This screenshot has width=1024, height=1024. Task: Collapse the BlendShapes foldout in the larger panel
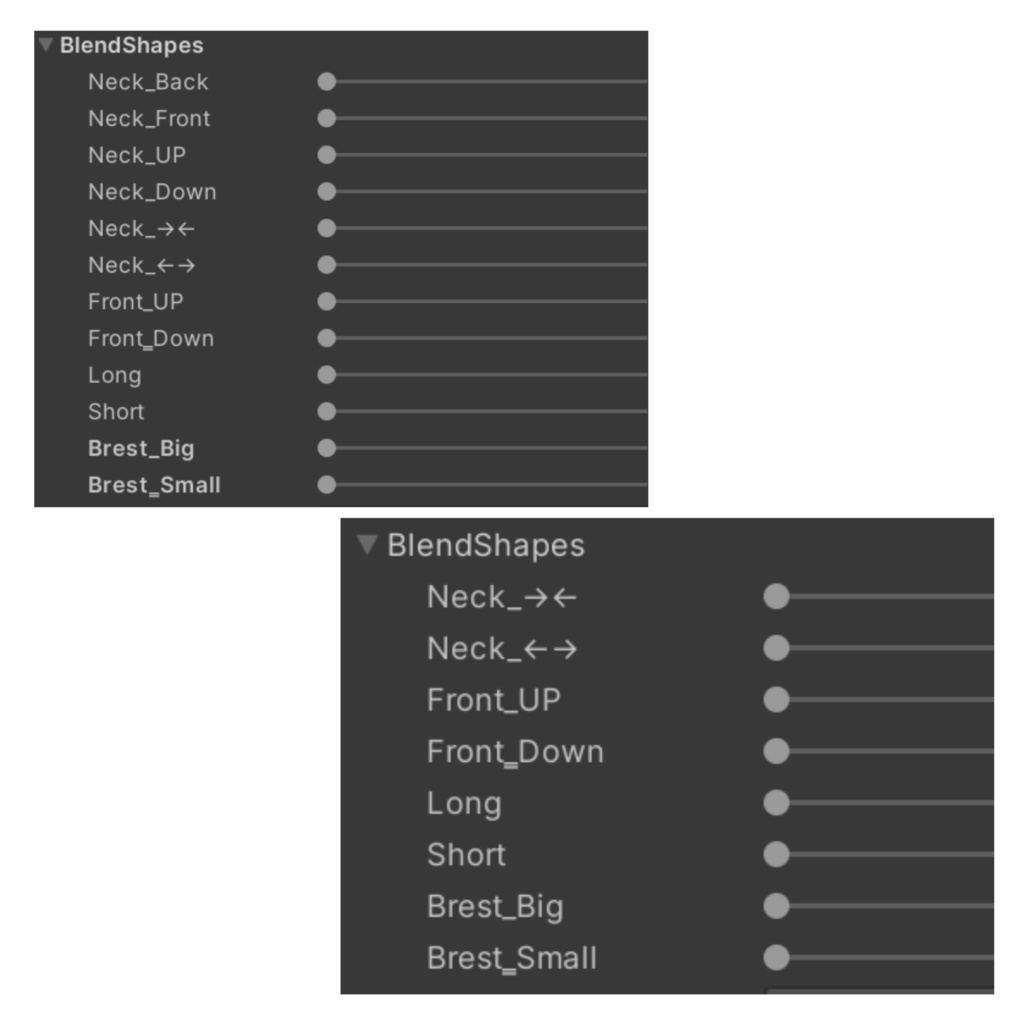(x=368, y=545)
